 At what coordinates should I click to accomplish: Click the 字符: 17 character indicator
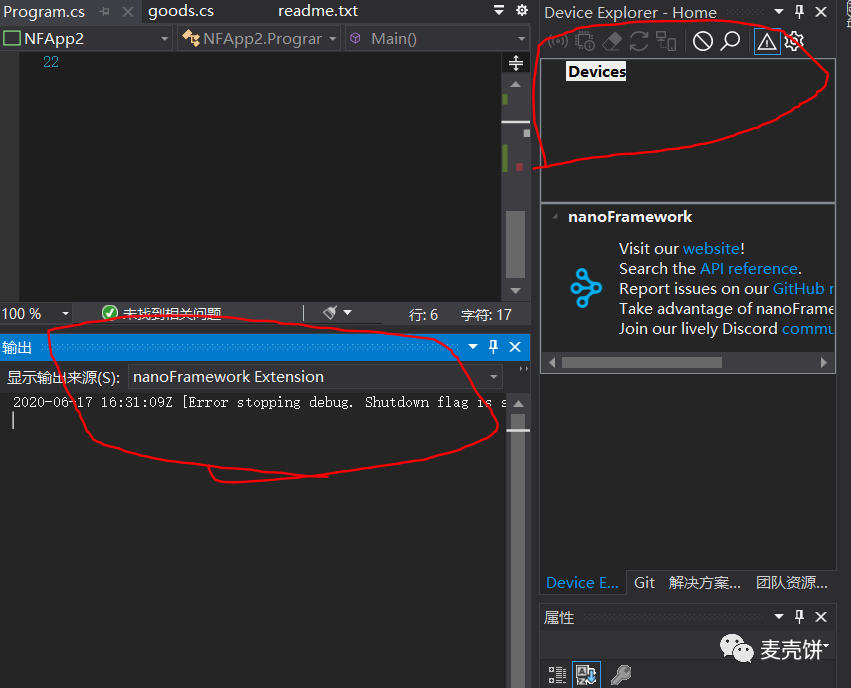pos(486,315)
